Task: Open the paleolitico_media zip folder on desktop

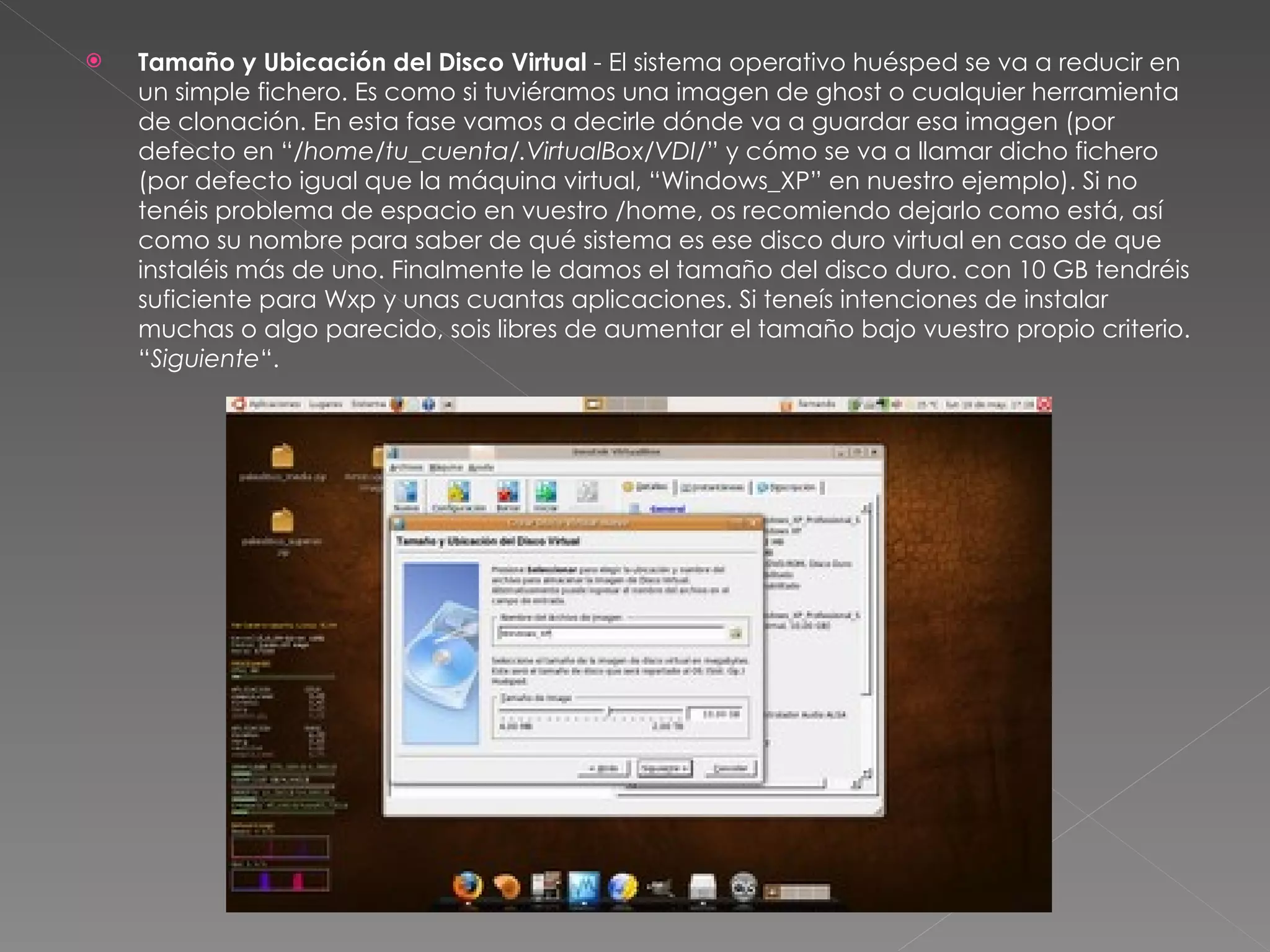Action: pos(283,463)
